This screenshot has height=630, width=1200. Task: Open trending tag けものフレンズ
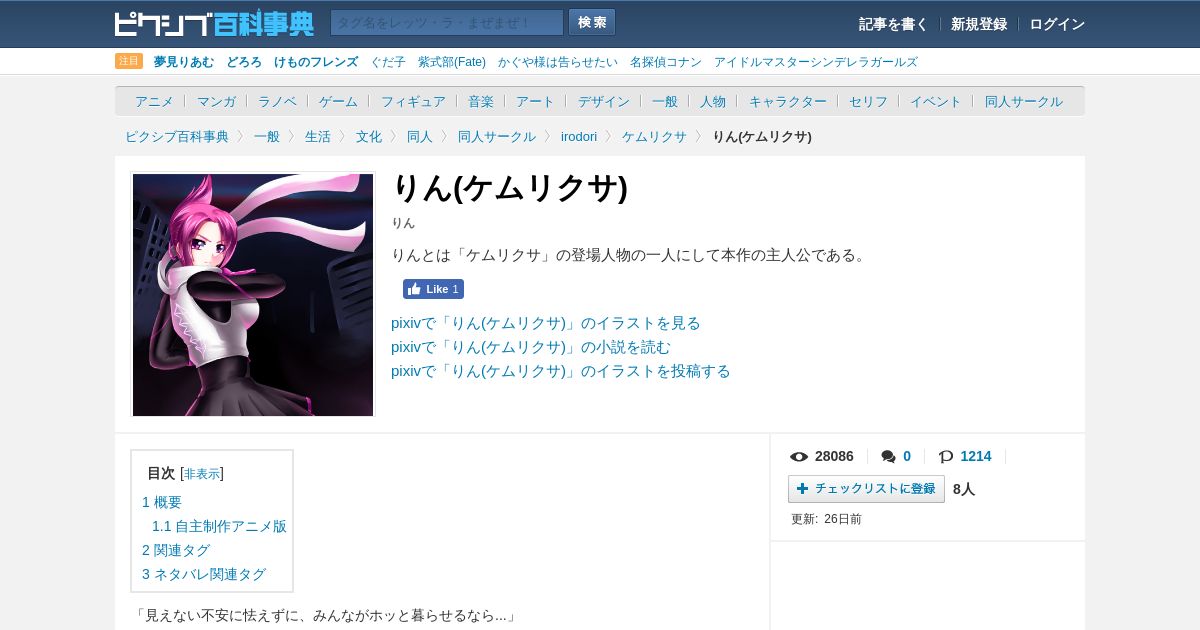pos(316,62)
